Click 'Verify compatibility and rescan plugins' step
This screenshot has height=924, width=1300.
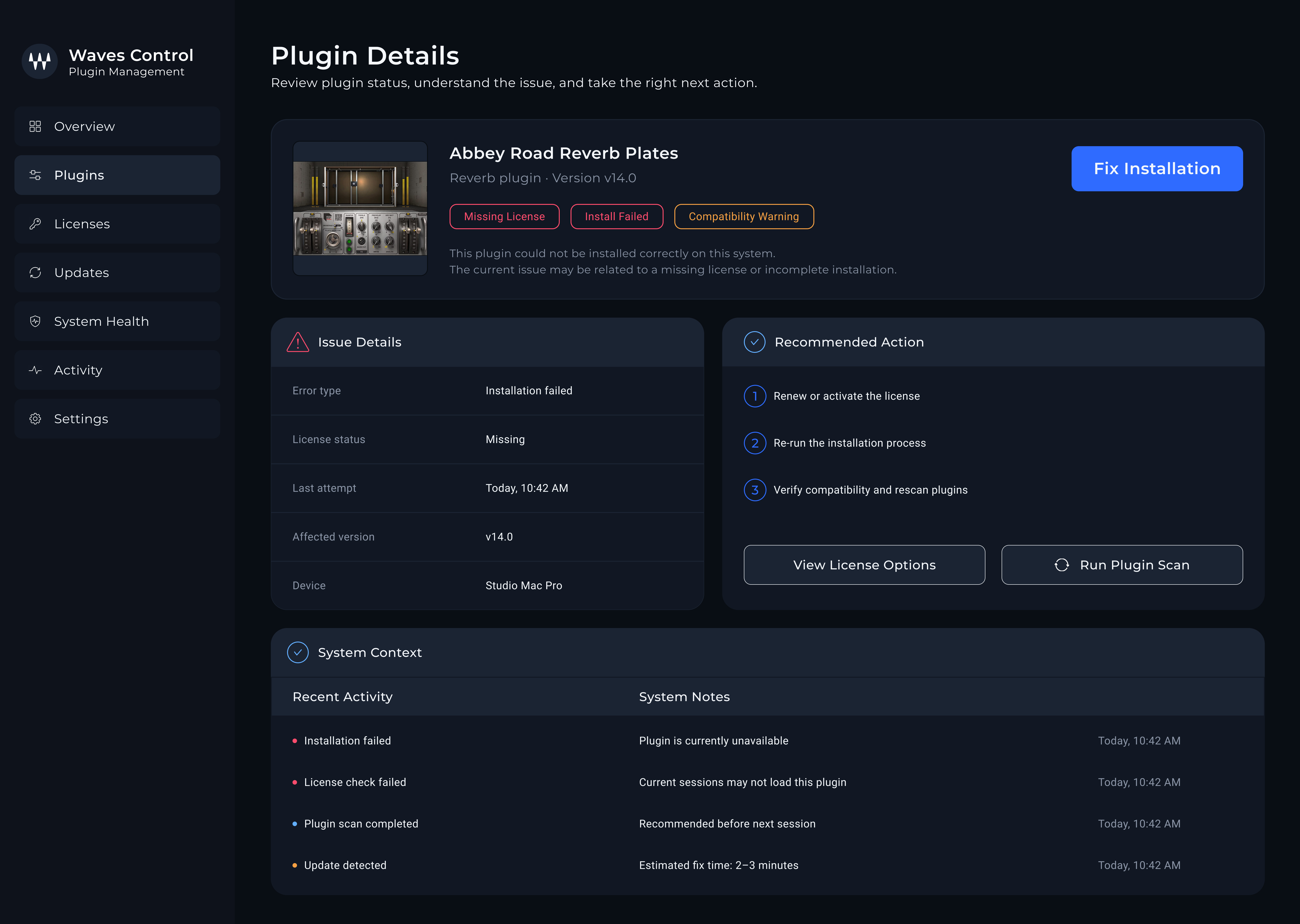(870, 490)
